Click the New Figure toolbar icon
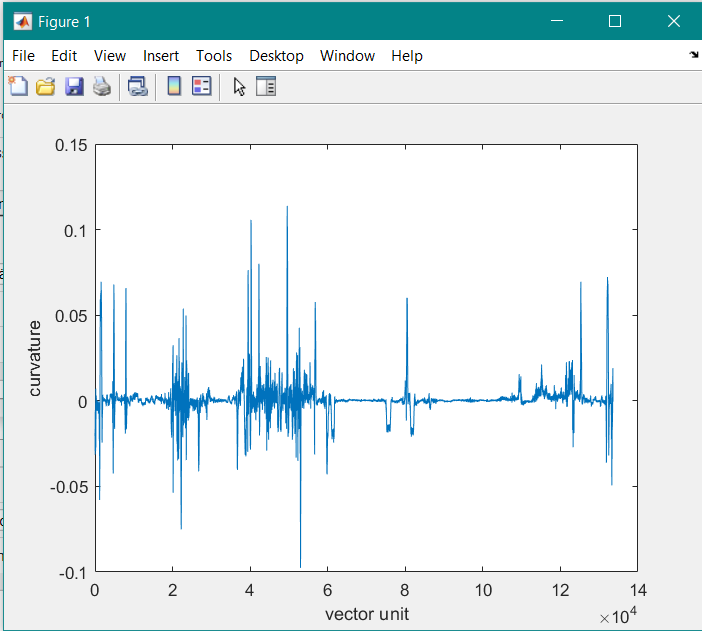The height and width of the screenshot is (631, 702). pos(18,86)
